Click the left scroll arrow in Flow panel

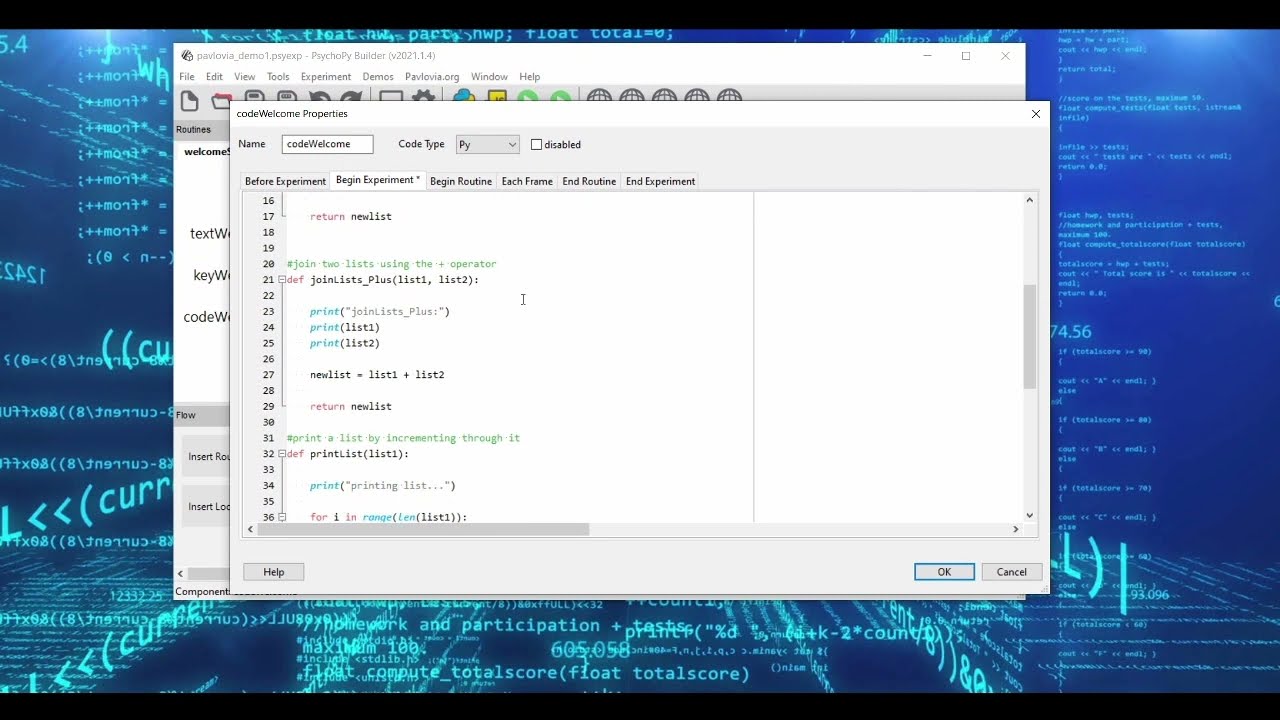pos(181,573)
